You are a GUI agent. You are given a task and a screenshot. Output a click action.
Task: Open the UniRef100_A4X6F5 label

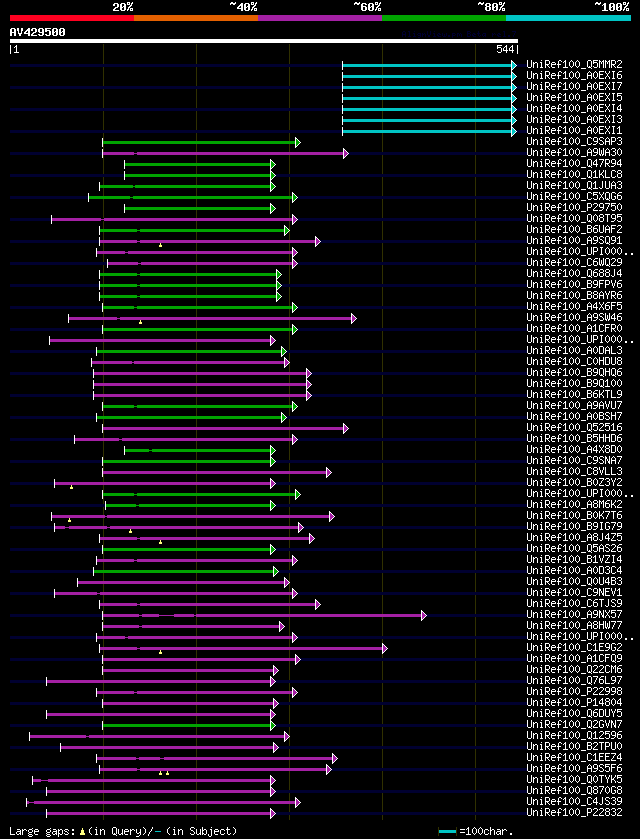pyautogui.click(x=574, y=307)
